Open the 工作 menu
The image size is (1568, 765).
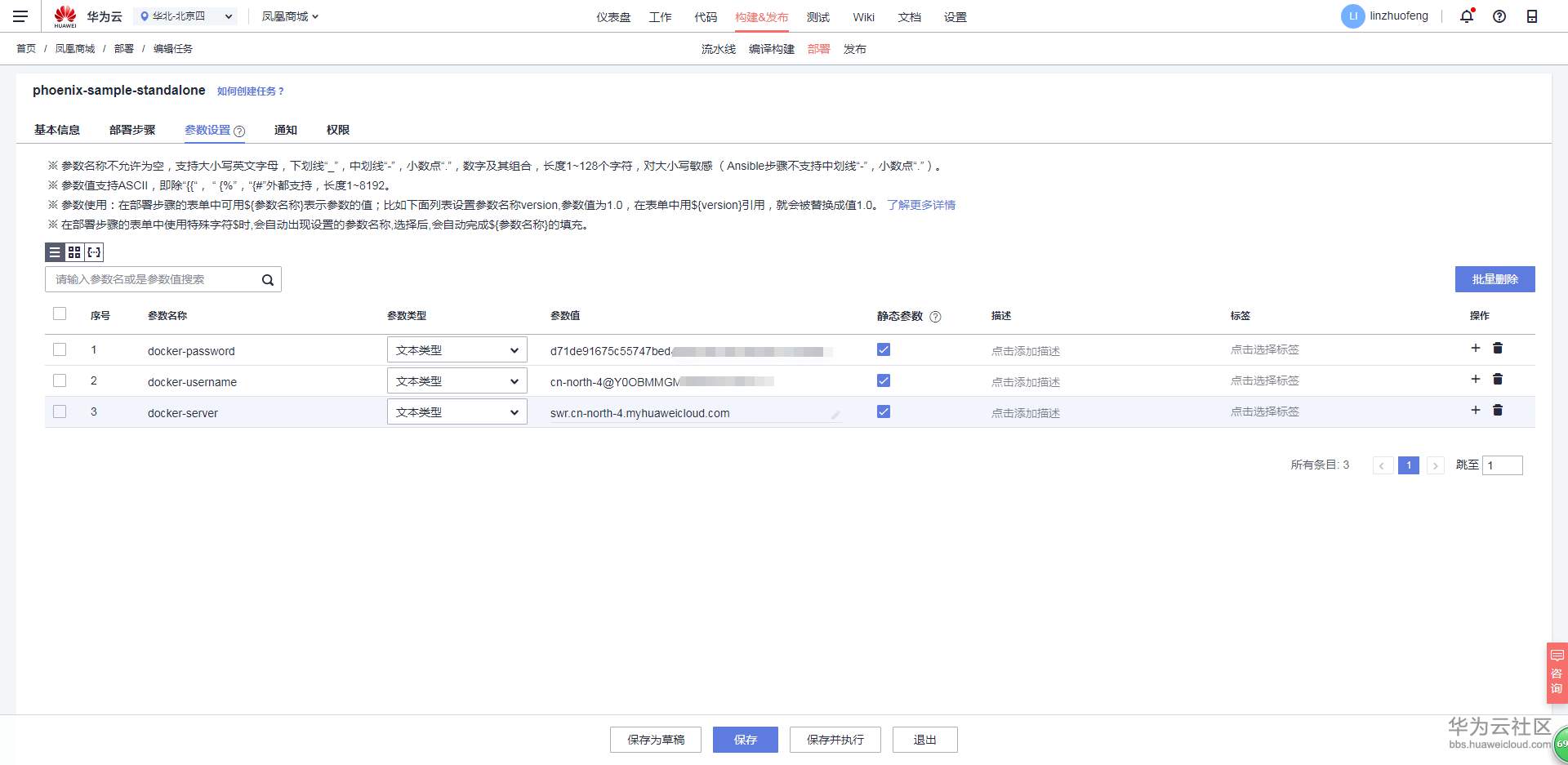tap(660, 17)
